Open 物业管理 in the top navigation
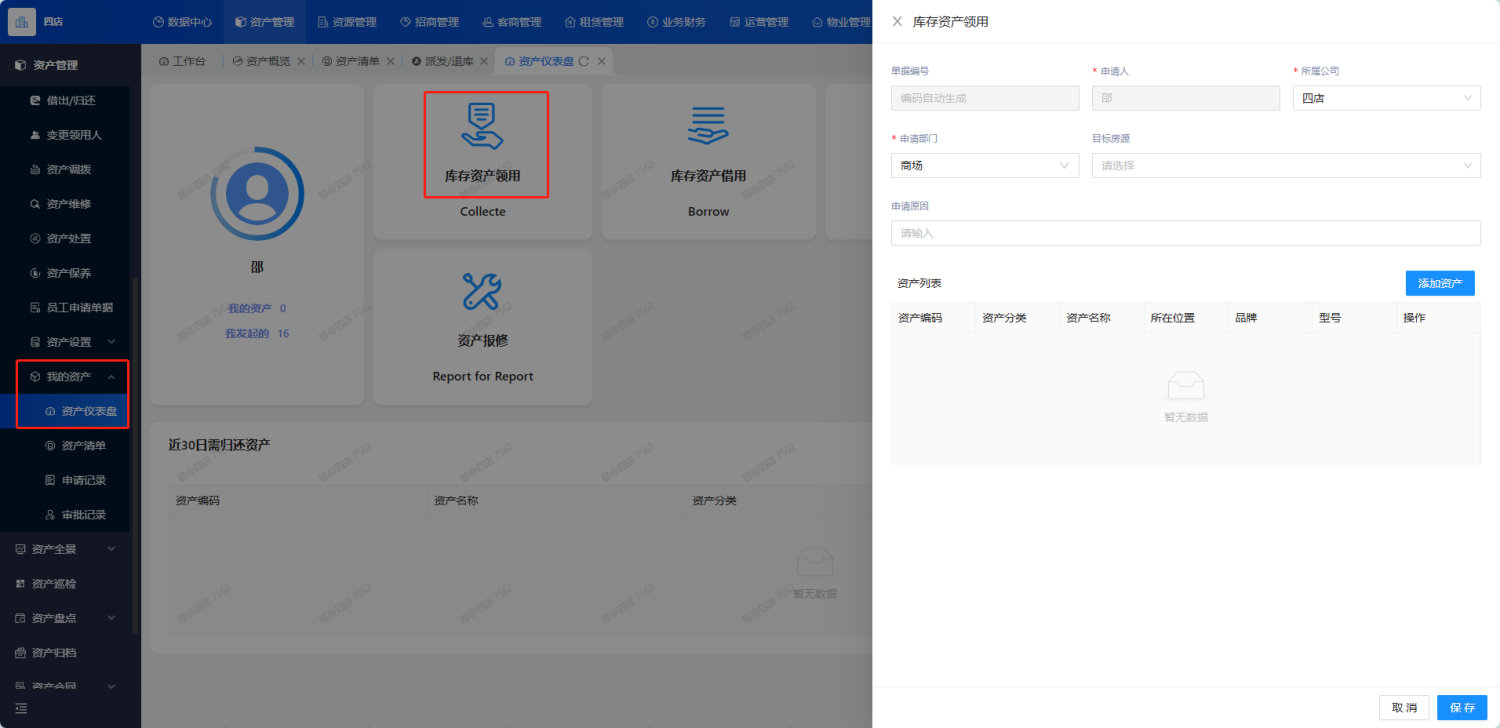1500x728 pixels. [x=841, y=22]
